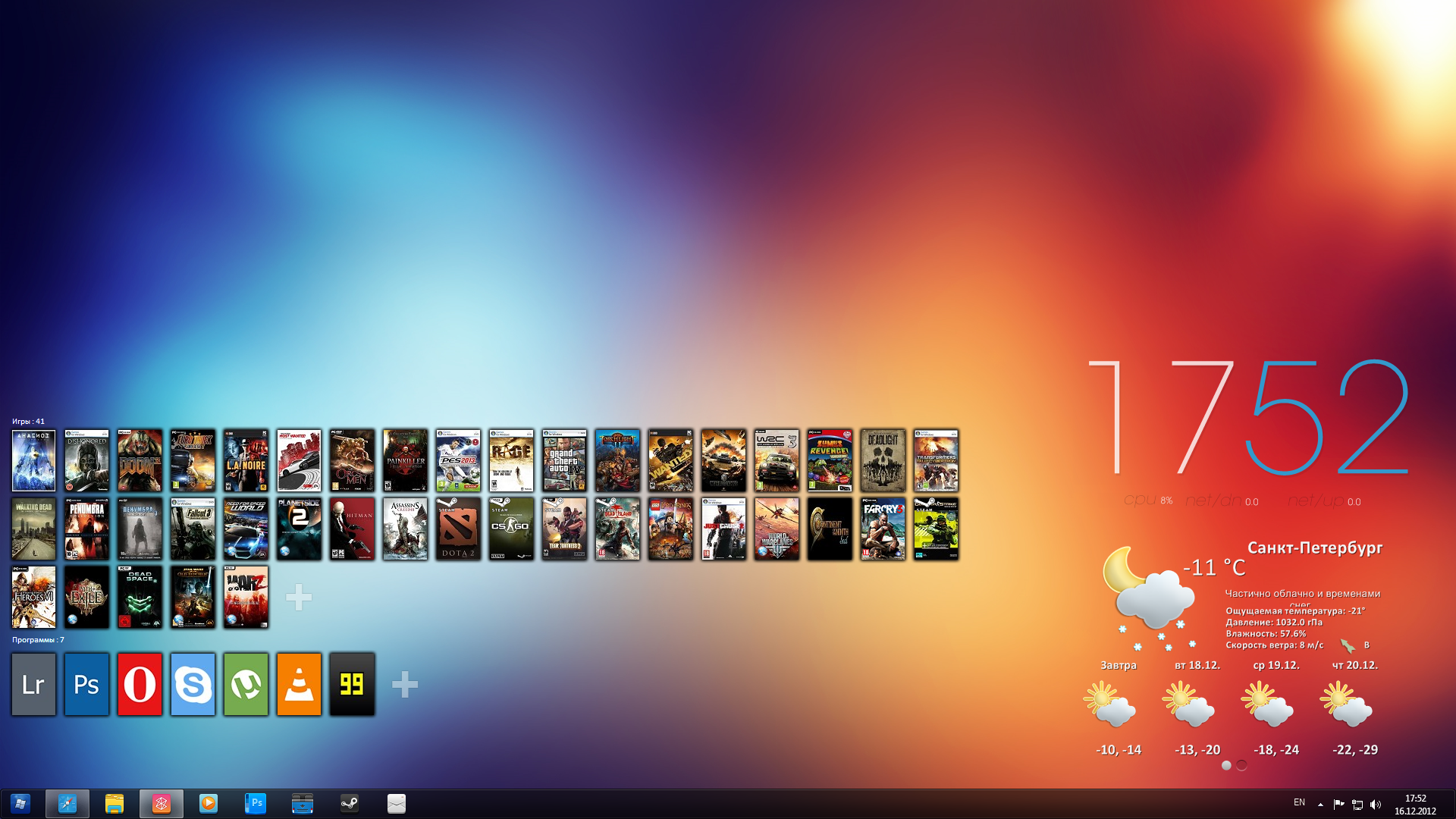Open the taskbar clock showing 17:52

point(1415,805)
